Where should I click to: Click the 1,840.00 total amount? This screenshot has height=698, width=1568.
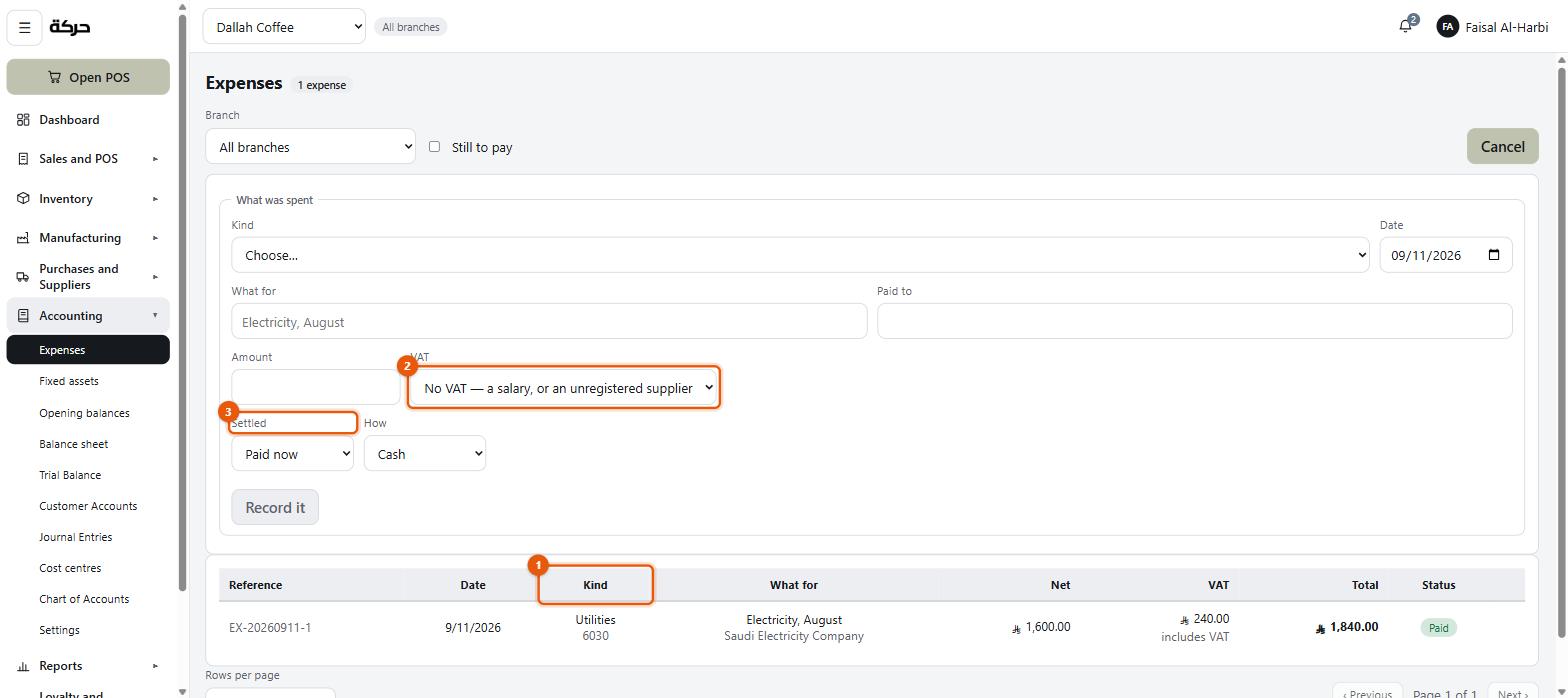(1347, 627)
